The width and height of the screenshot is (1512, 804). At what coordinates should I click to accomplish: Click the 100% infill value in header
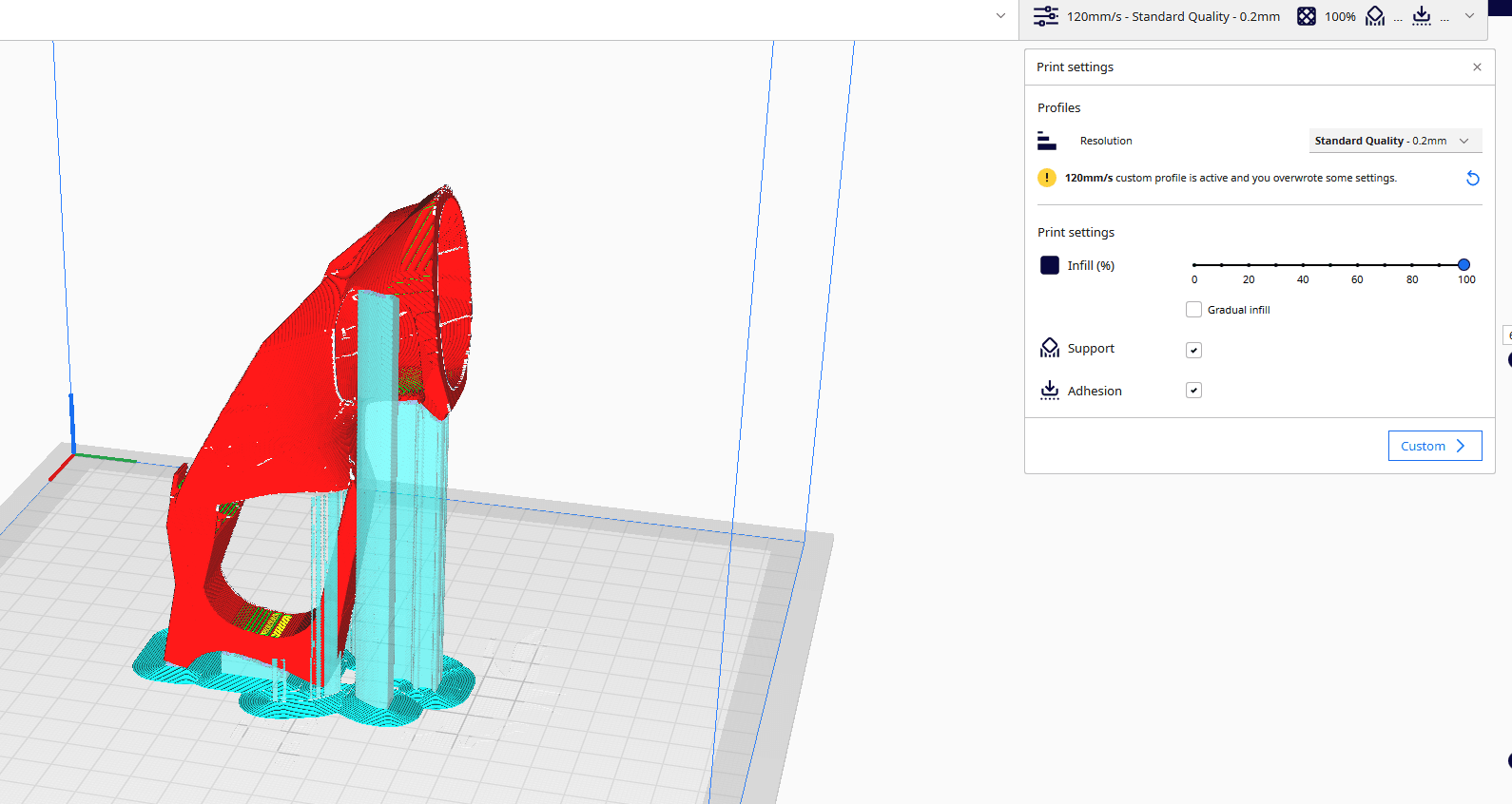1340,16
